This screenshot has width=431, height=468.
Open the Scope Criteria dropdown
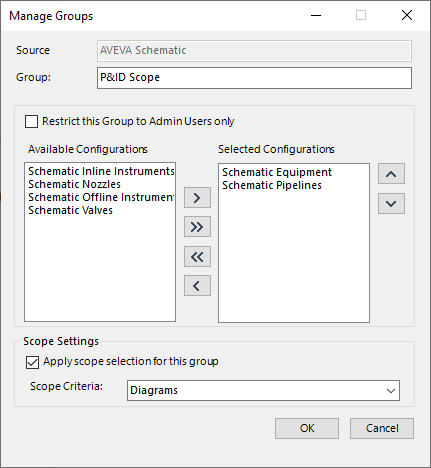(x=263, y=390)
